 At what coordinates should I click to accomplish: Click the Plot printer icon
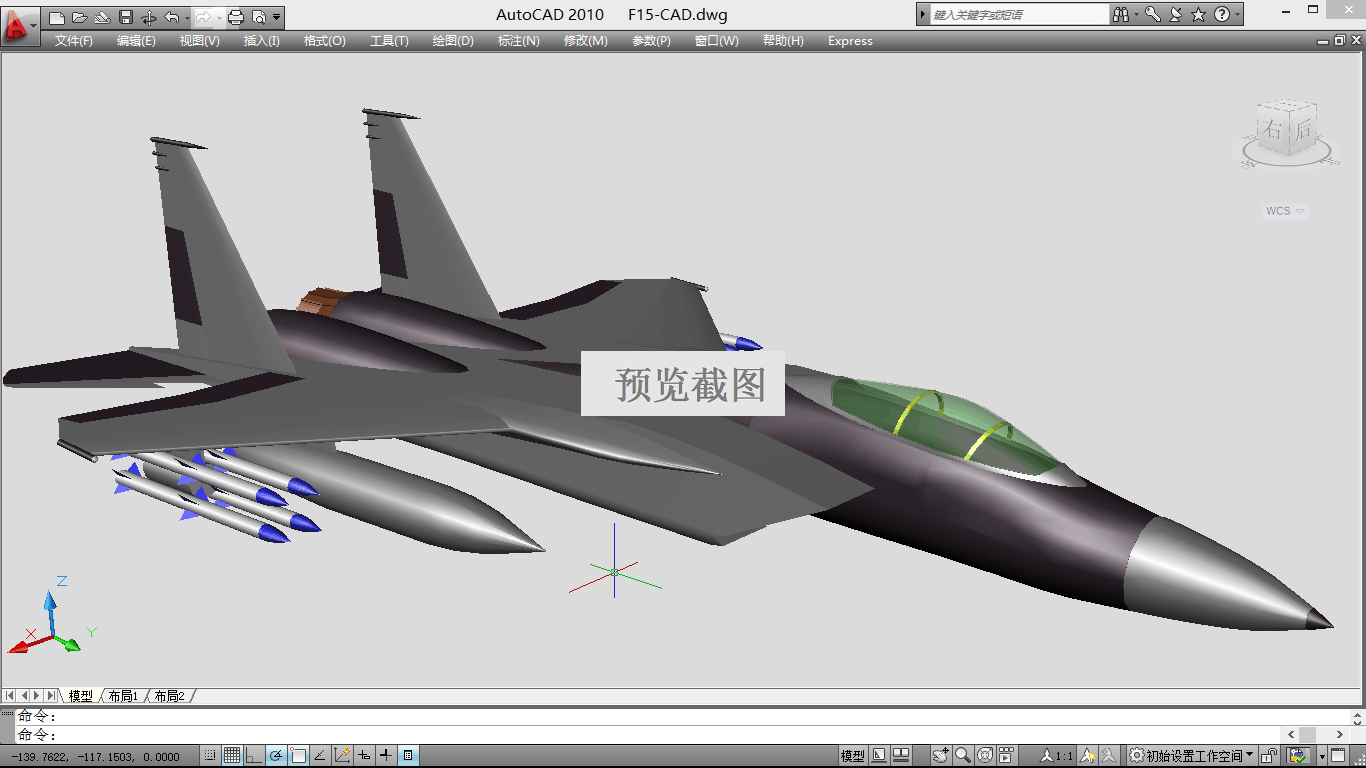[236, 17]
